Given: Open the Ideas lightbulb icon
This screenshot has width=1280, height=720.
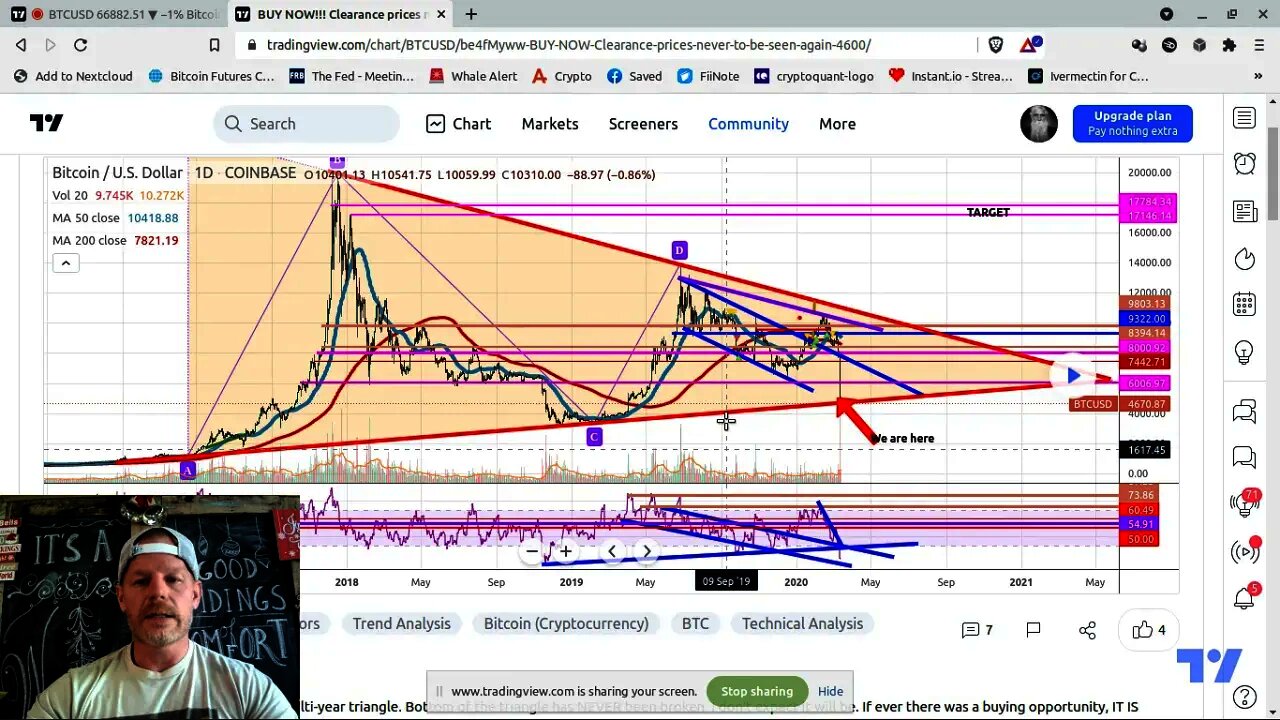Looking at the screenshot, I should coord(1244,352).
